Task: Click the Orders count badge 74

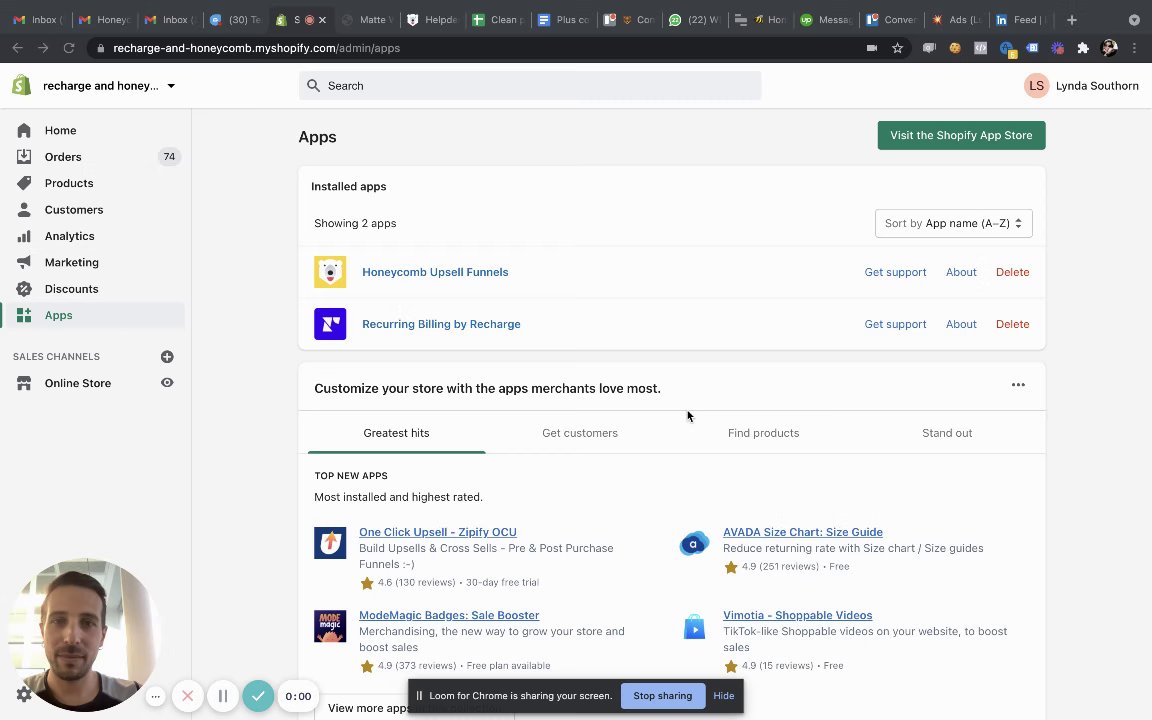Action: pos(169,156)
